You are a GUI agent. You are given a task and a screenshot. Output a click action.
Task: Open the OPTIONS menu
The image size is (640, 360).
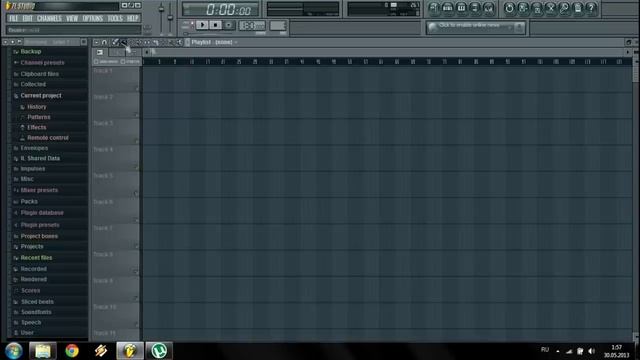pyautogui.click(x=93, y=18)
